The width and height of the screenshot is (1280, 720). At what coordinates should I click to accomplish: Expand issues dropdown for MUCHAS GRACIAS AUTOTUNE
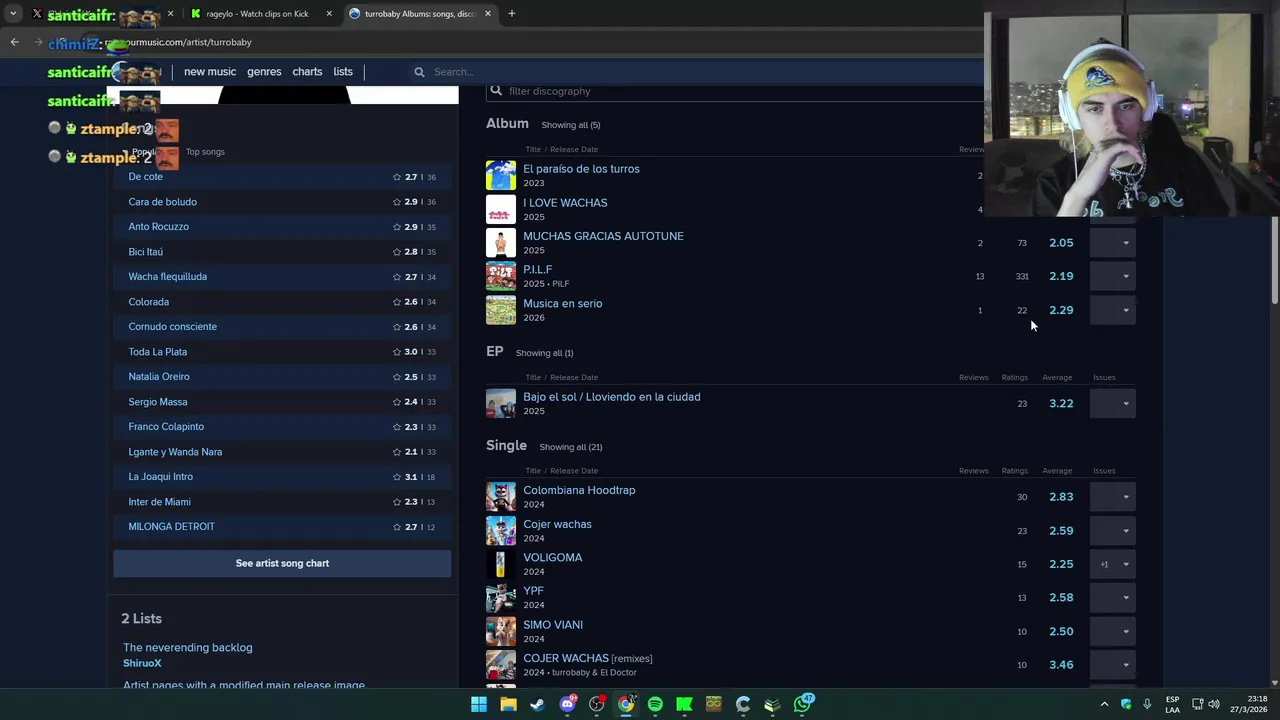point(1112,243)
